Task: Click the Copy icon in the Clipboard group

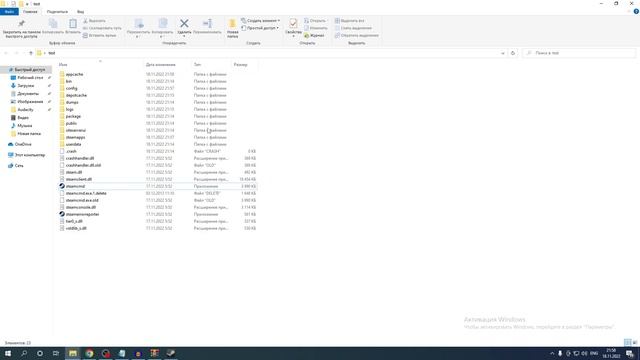Action: [53, 24]
